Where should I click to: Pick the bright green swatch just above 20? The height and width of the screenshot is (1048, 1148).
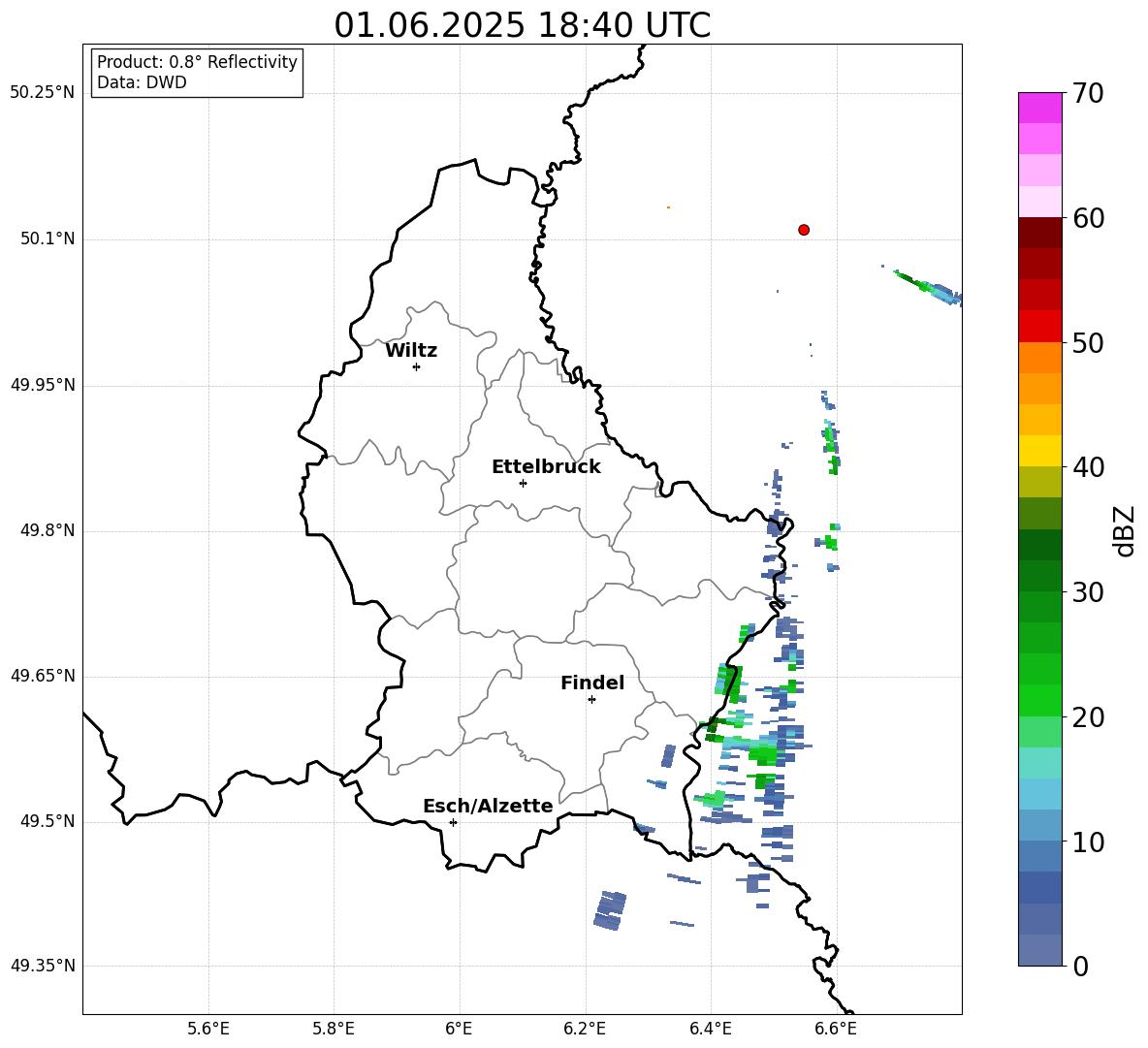[x=1039, y=700]
